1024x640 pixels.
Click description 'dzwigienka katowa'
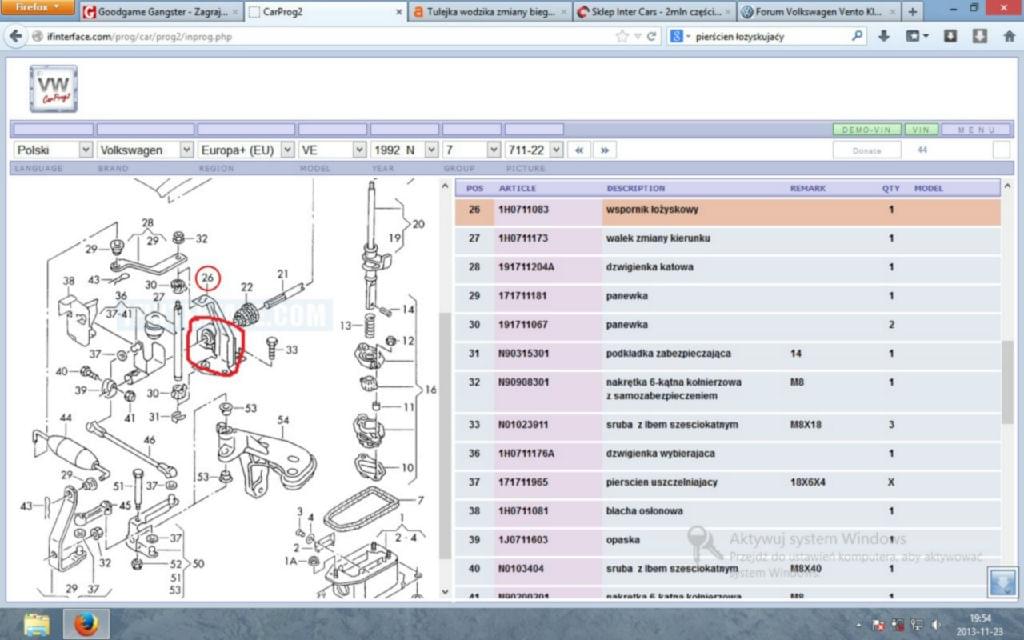coord(650,267)
